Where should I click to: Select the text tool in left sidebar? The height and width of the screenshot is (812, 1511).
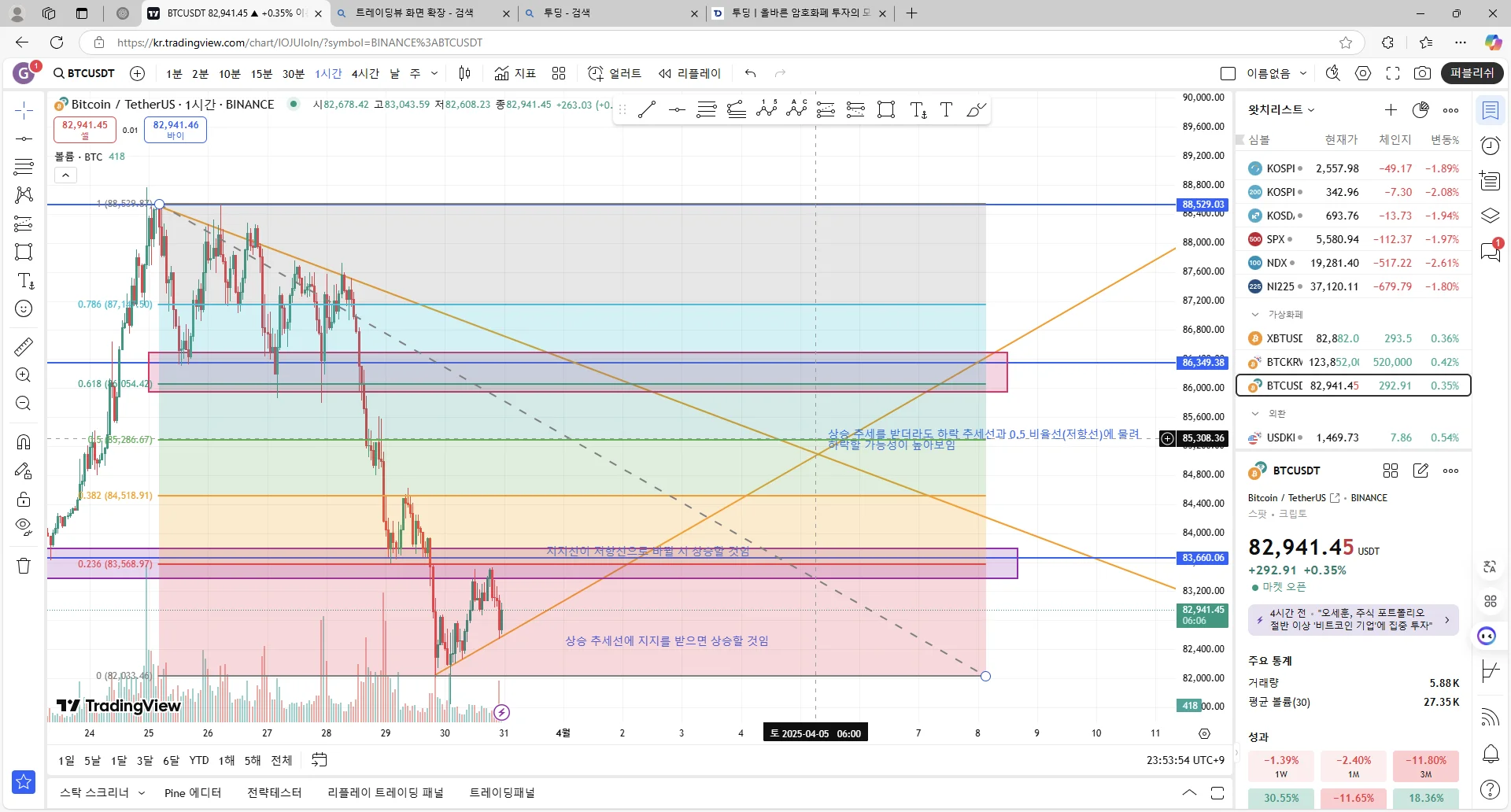tap(25, 281)
